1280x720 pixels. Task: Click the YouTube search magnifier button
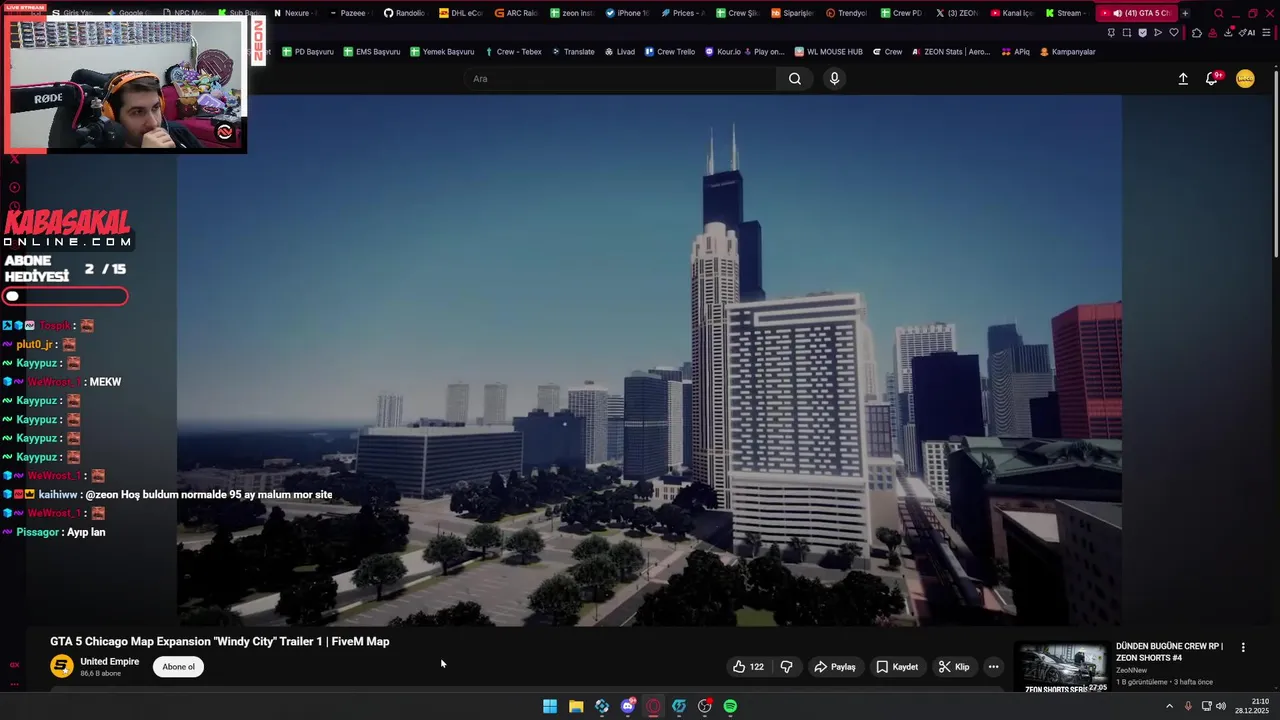coord(794,79)
